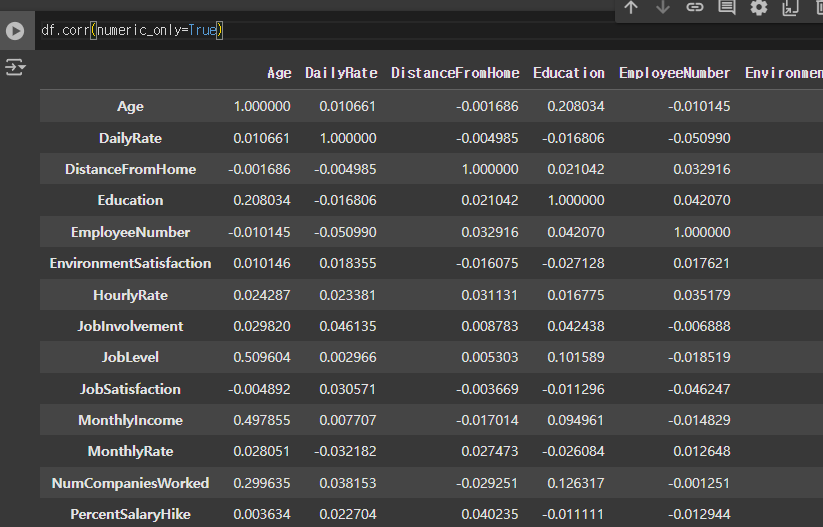Select the DistanceFromHome column header

tap(455, 73)
